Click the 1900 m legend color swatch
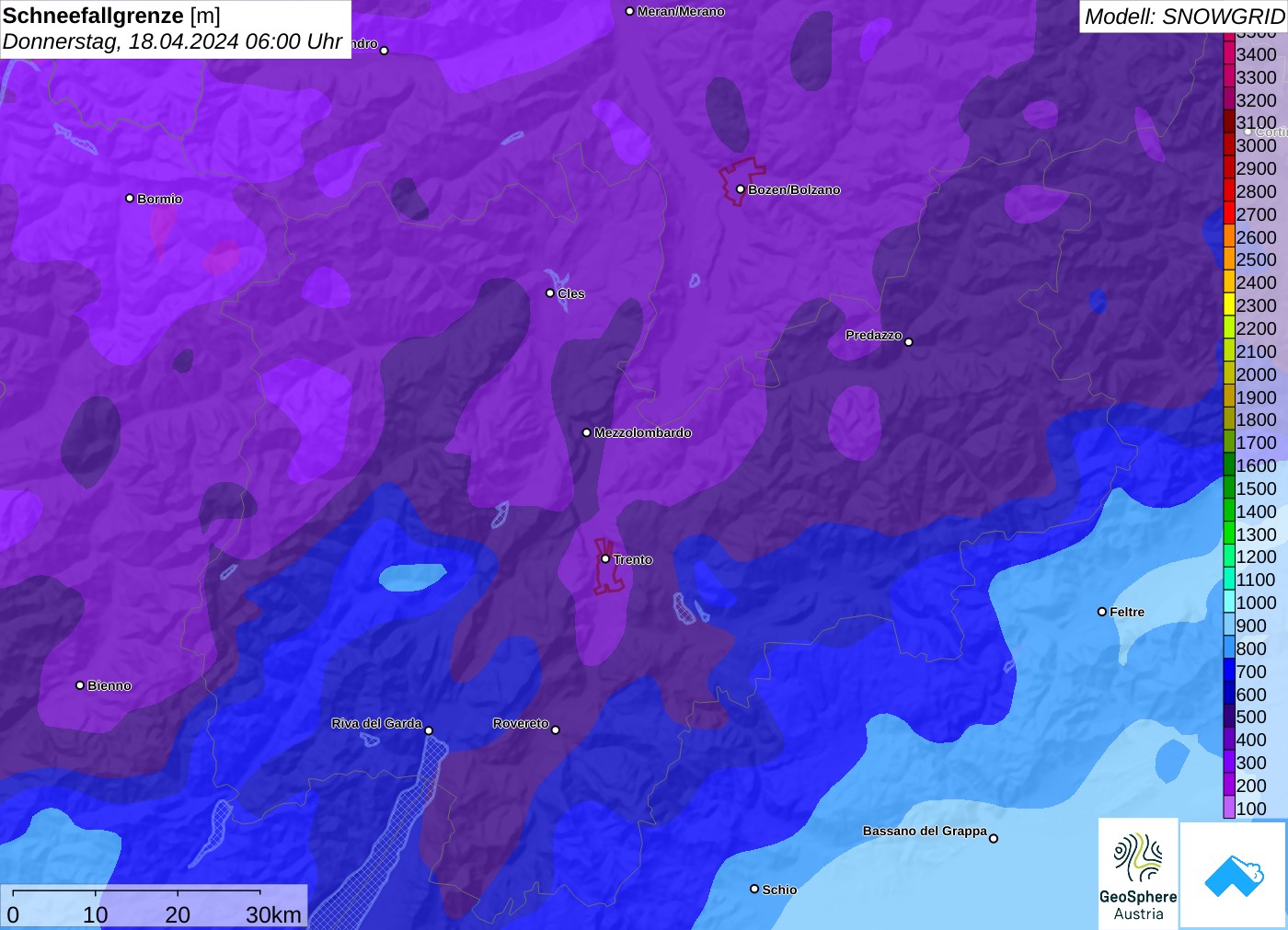This screenshot has width=1288, height=930. pyautogui.click(x=1229, y=396)
